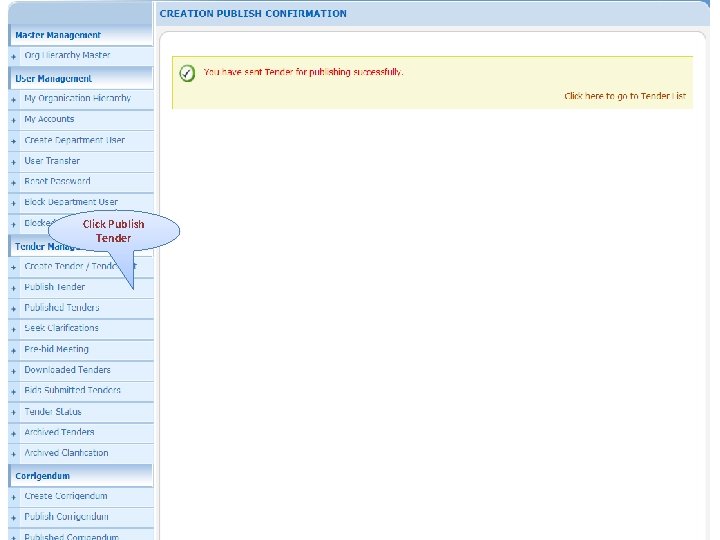Click plus icon beside Reset Password
Image resolution: width=720 pixels, height=540 pixels.
pyautogui.click(x=14, y=183)
